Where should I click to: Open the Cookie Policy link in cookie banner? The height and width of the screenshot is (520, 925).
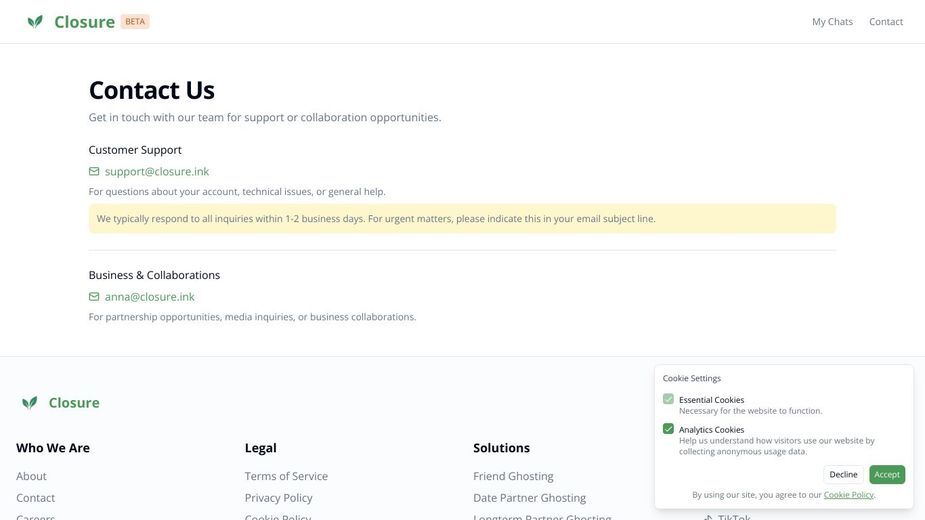(848, 495)
